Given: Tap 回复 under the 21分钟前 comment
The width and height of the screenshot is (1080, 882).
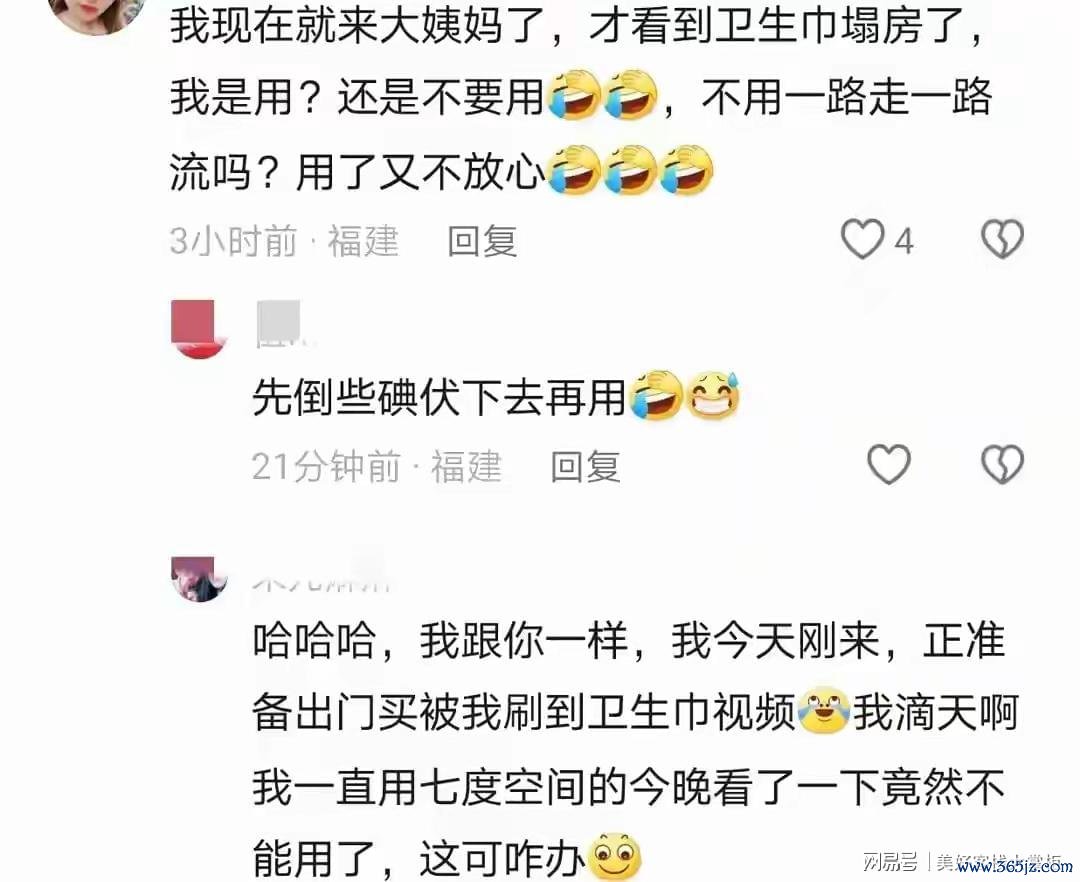Looking at the screenshot, I should (585, 467).
